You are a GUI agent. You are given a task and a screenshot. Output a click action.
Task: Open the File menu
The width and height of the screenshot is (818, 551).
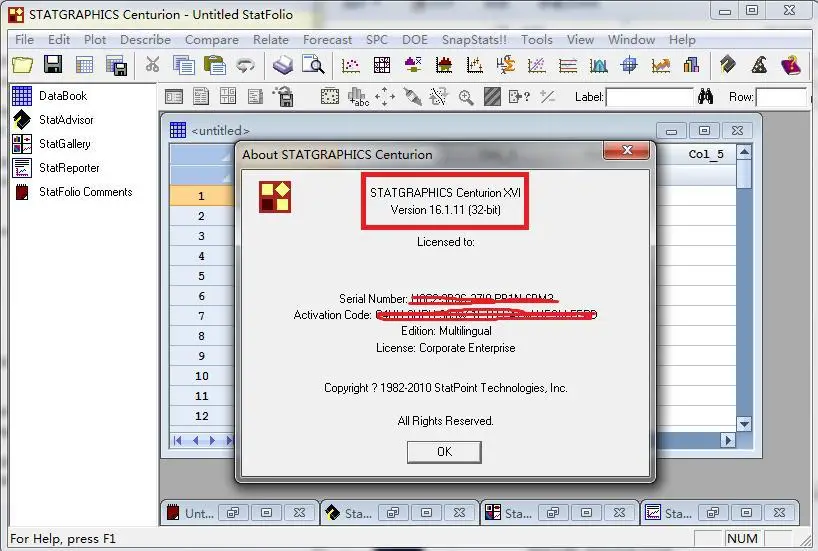tap(24, 40)
